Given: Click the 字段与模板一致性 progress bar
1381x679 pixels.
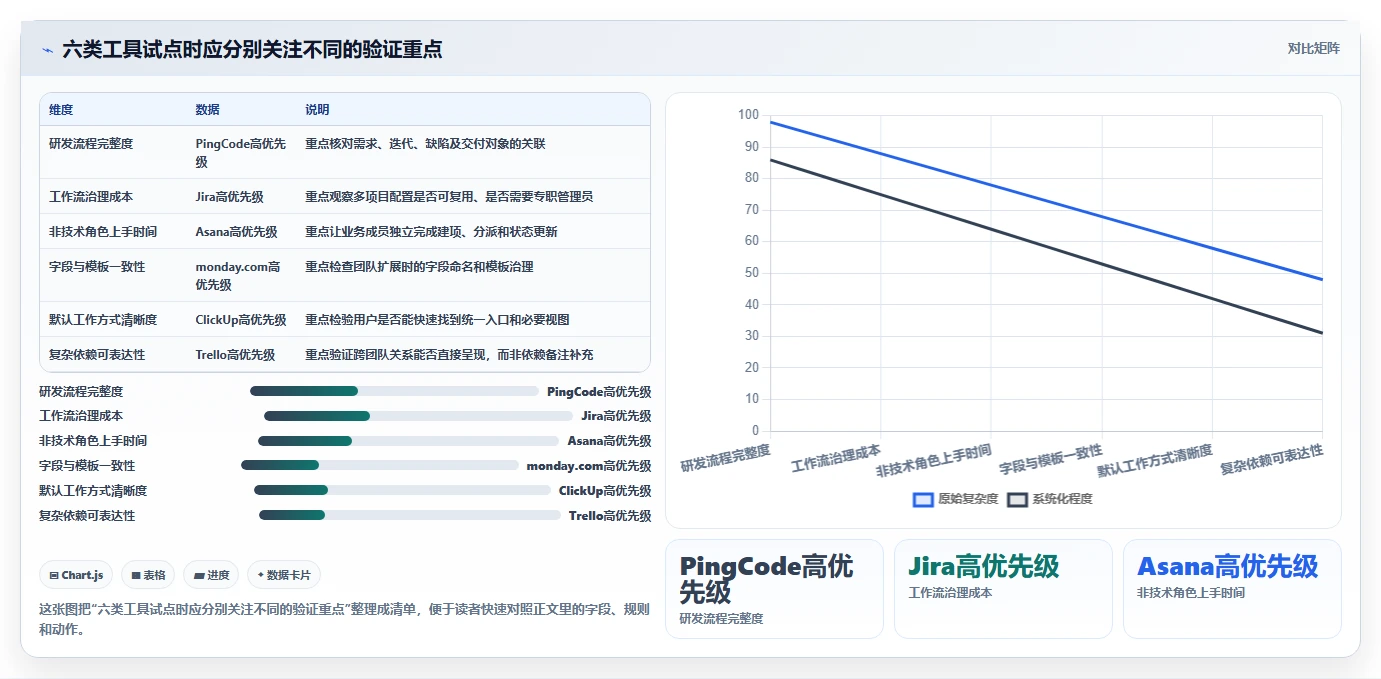Looking at the screenshot, I should [380, 465].
